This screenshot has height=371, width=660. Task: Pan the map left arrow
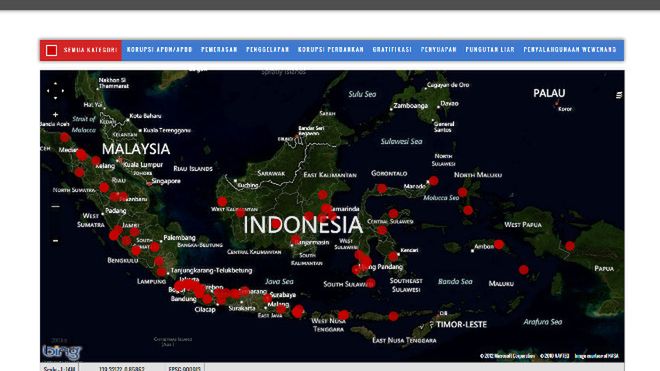click(48, 91)
